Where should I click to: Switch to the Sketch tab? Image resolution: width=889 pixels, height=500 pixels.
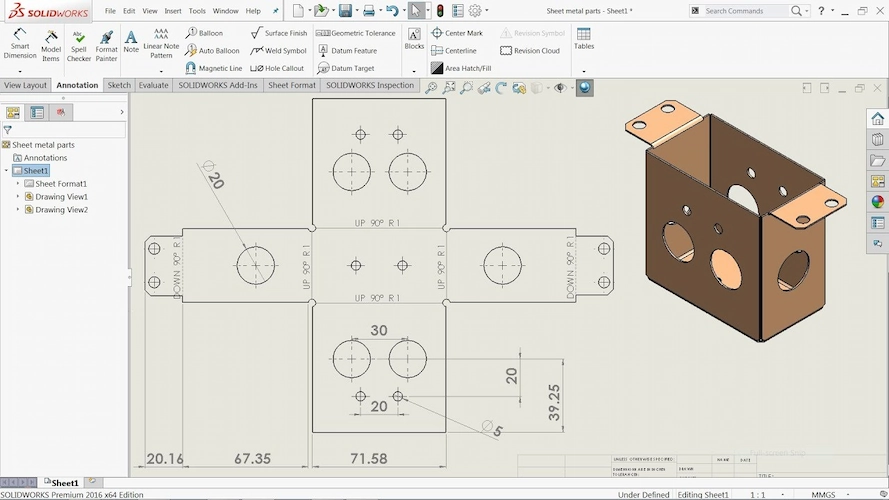point(119,85)
